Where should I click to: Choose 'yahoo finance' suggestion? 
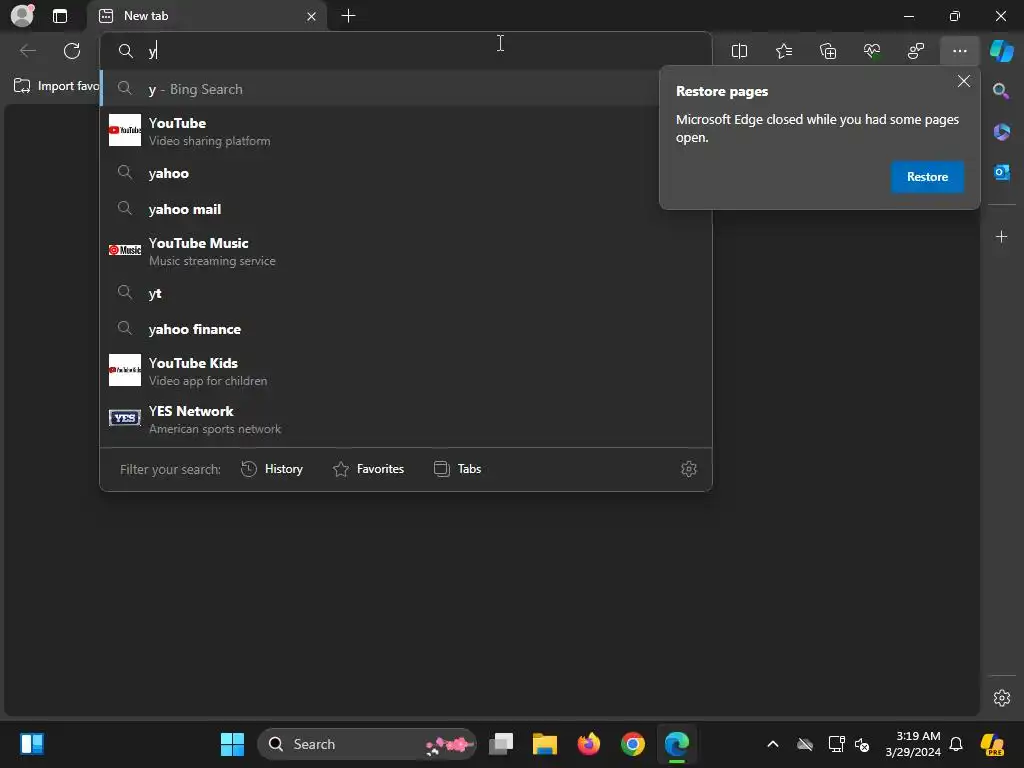[405, 329]
